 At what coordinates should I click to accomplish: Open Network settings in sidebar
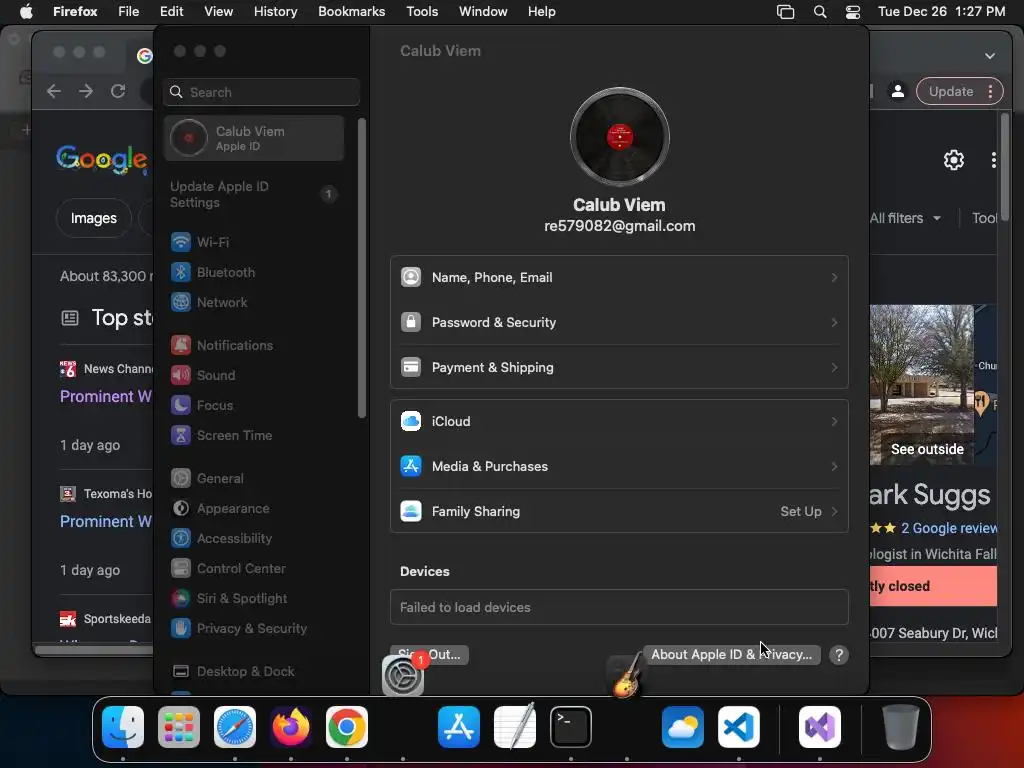pos(208,302)
